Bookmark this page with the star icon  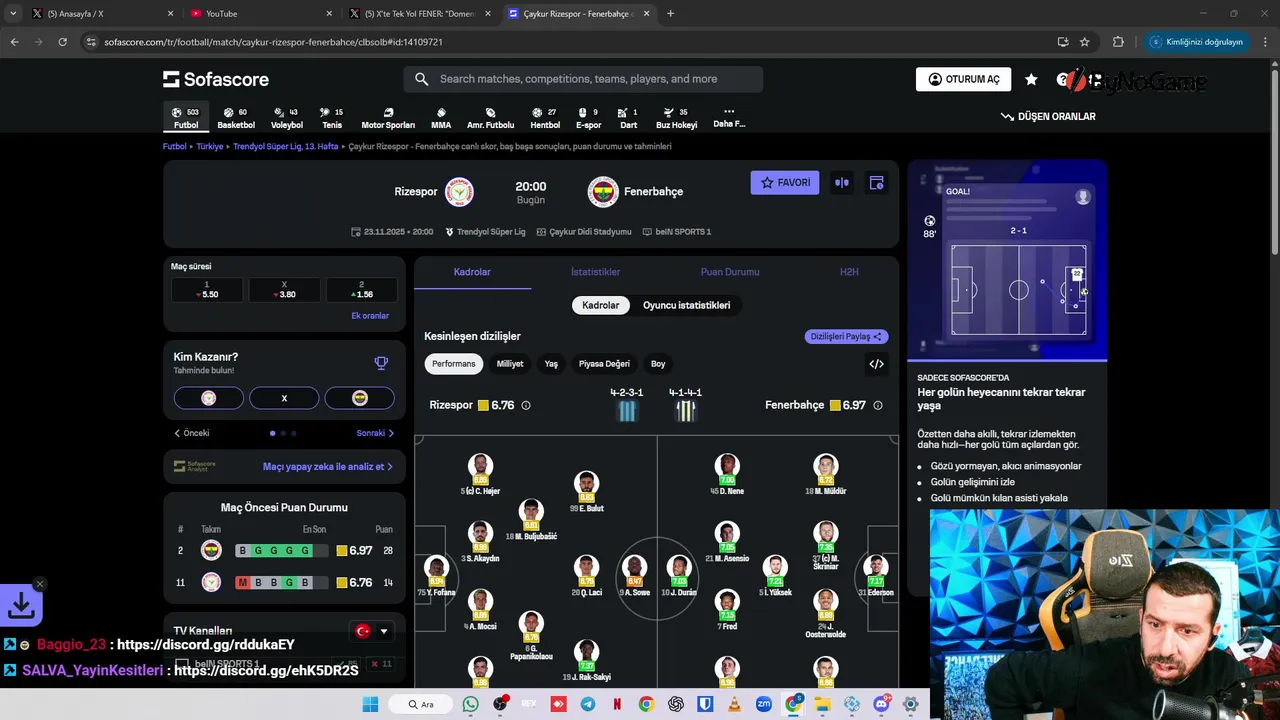click(x=1085, y=42)
